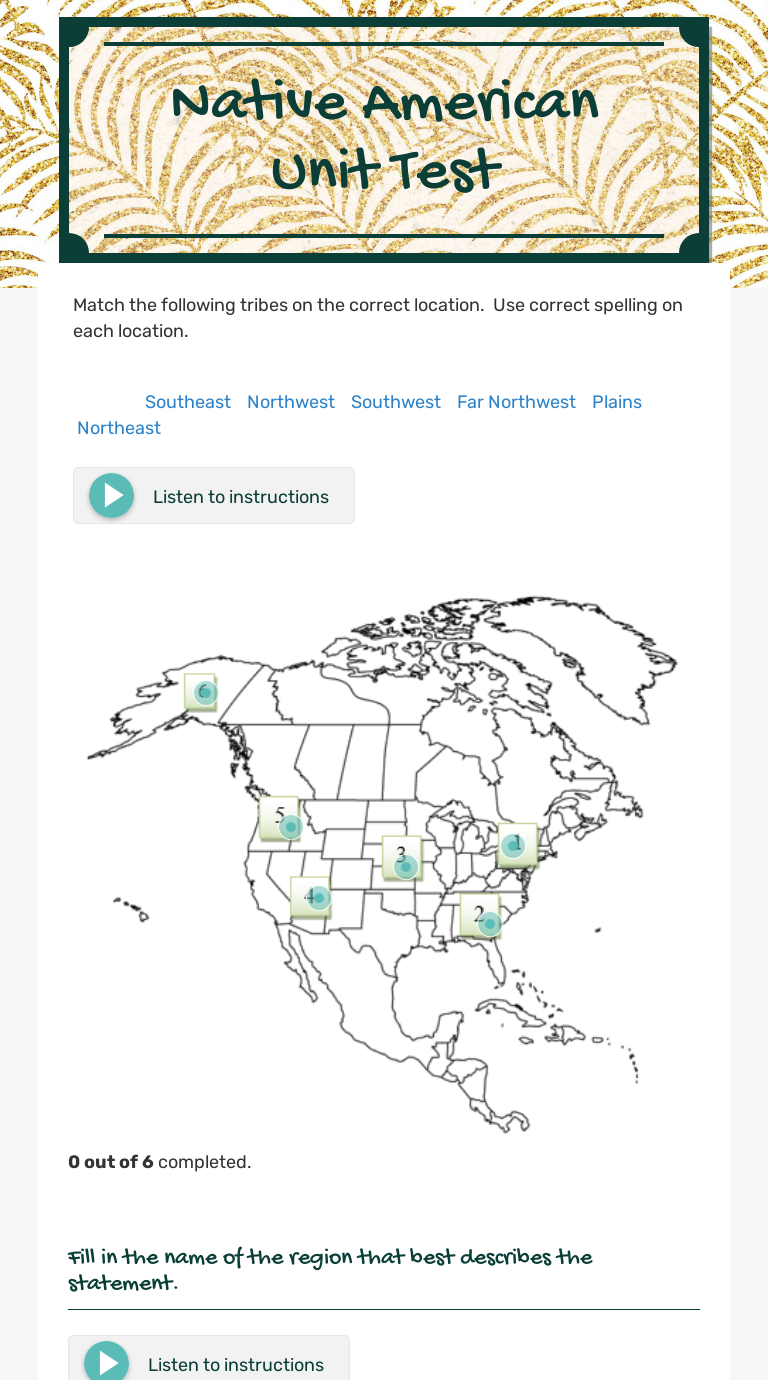Viewport: 768px width, 1380px height.
Task: Select map marker 2 in the Southeast
Action: point(488,924)
